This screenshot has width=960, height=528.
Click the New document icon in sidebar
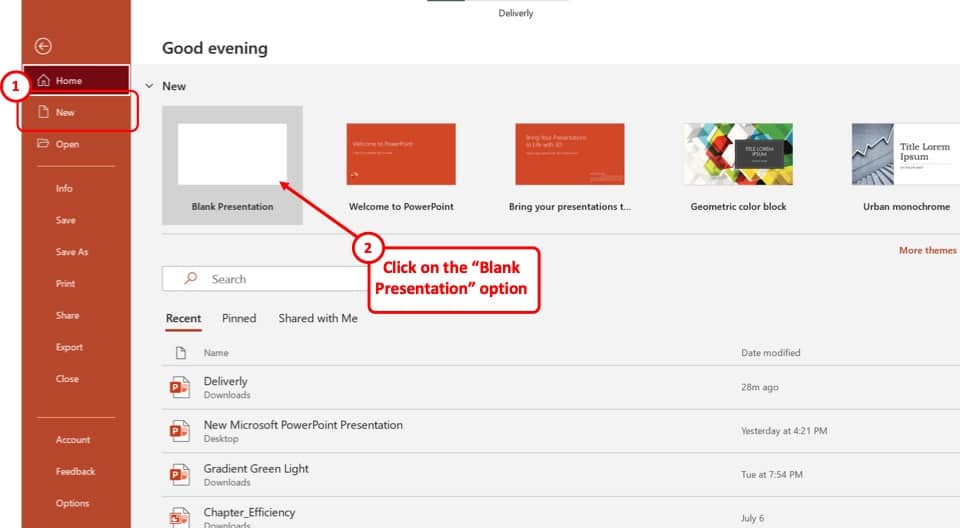coord(43,112)
